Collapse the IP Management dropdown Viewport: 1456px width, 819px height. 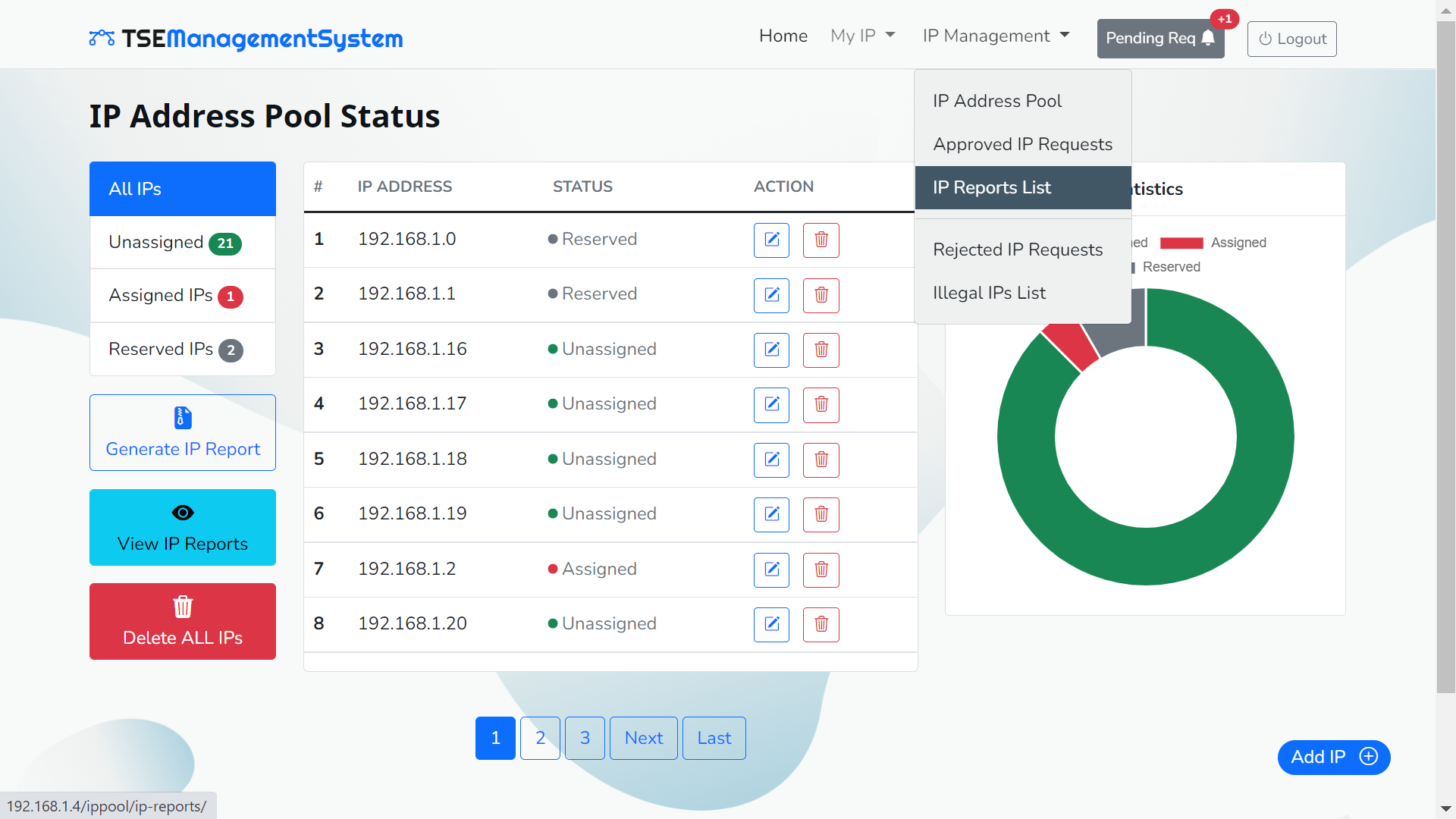[996, 36]
